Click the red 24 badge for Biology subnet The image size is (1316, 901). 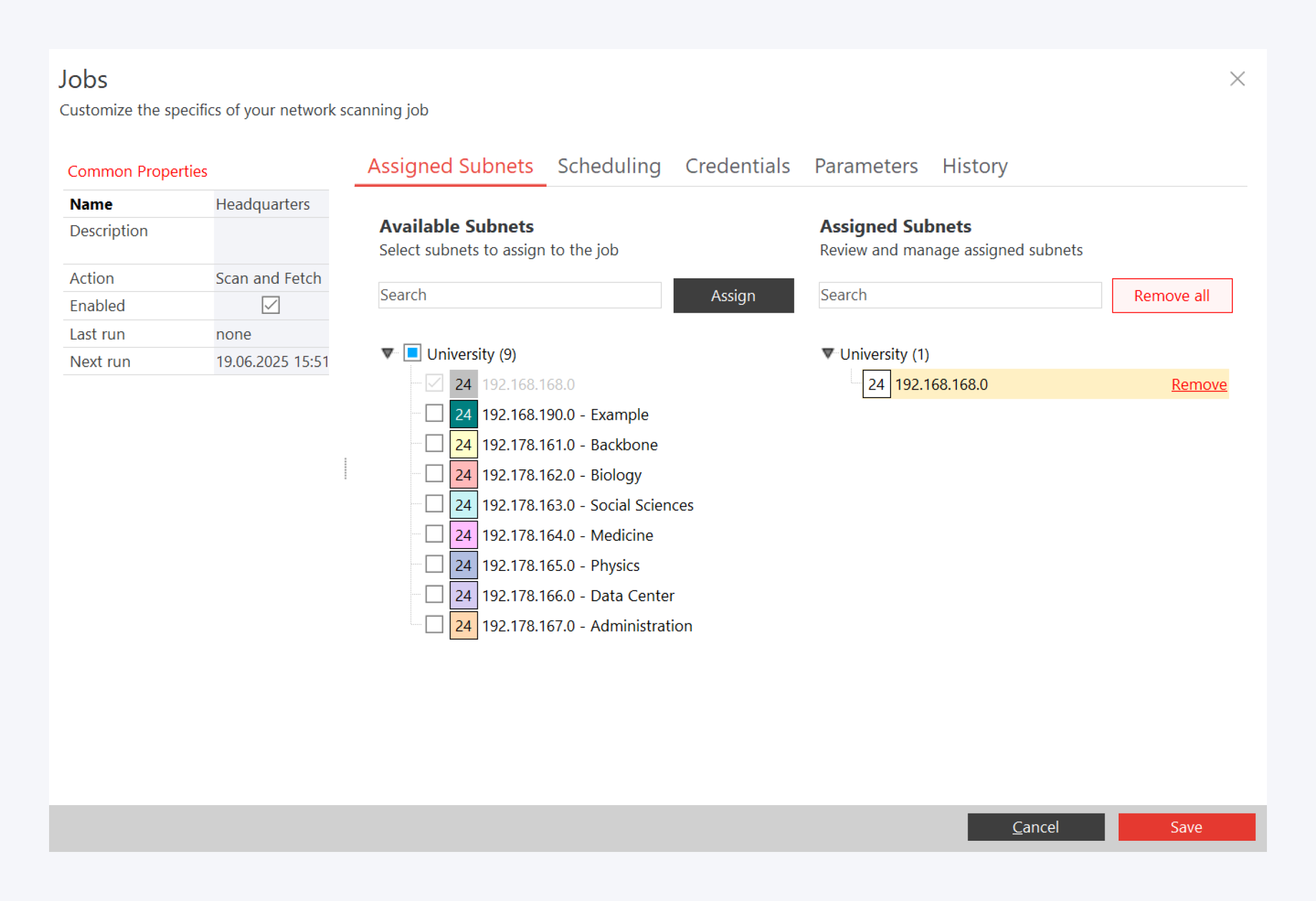pyautogui.click(x=463, y=474)
